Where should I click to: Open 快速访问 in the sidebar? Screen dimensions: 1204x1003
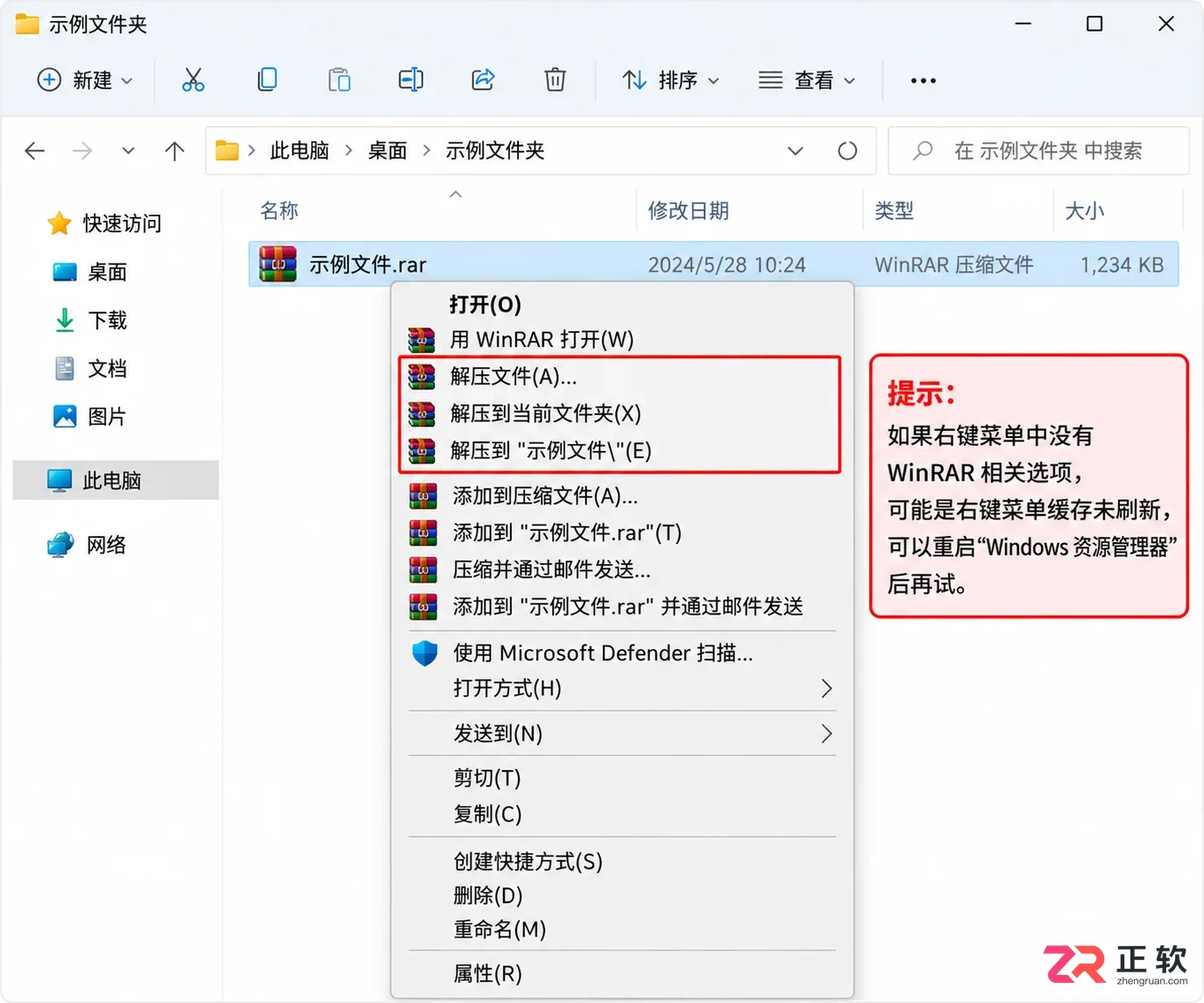[105, 223]
